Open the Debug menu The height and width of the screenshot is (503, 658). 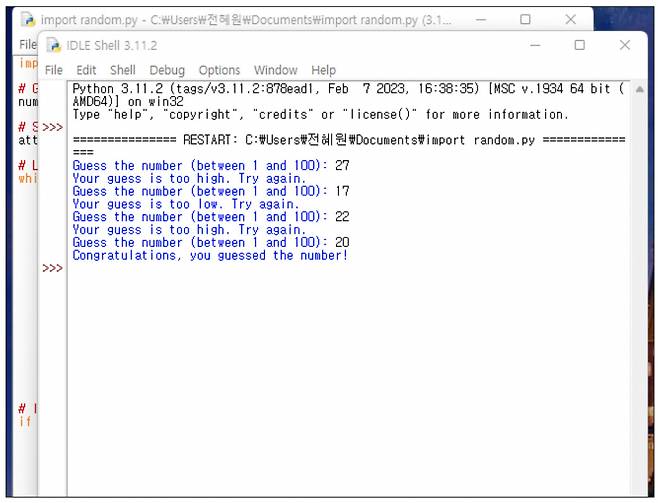pyautogui.click(x=167, y=70)
